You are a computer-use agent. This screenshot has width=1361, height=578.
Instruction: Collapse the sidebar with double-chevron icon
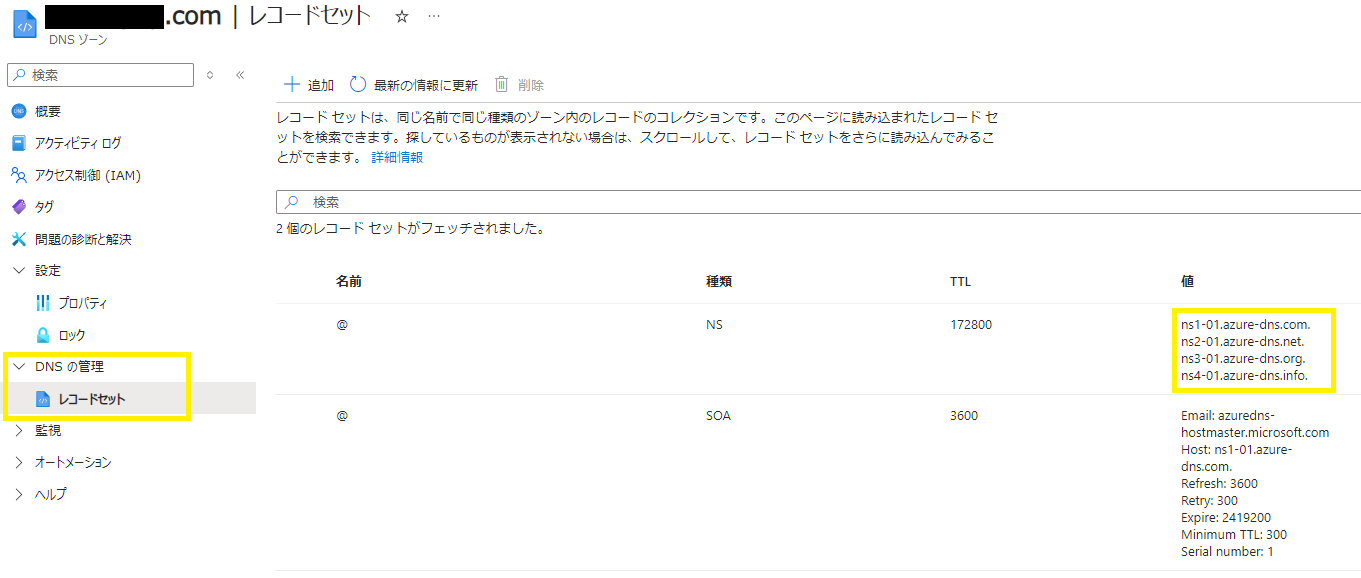click(240, 75)
